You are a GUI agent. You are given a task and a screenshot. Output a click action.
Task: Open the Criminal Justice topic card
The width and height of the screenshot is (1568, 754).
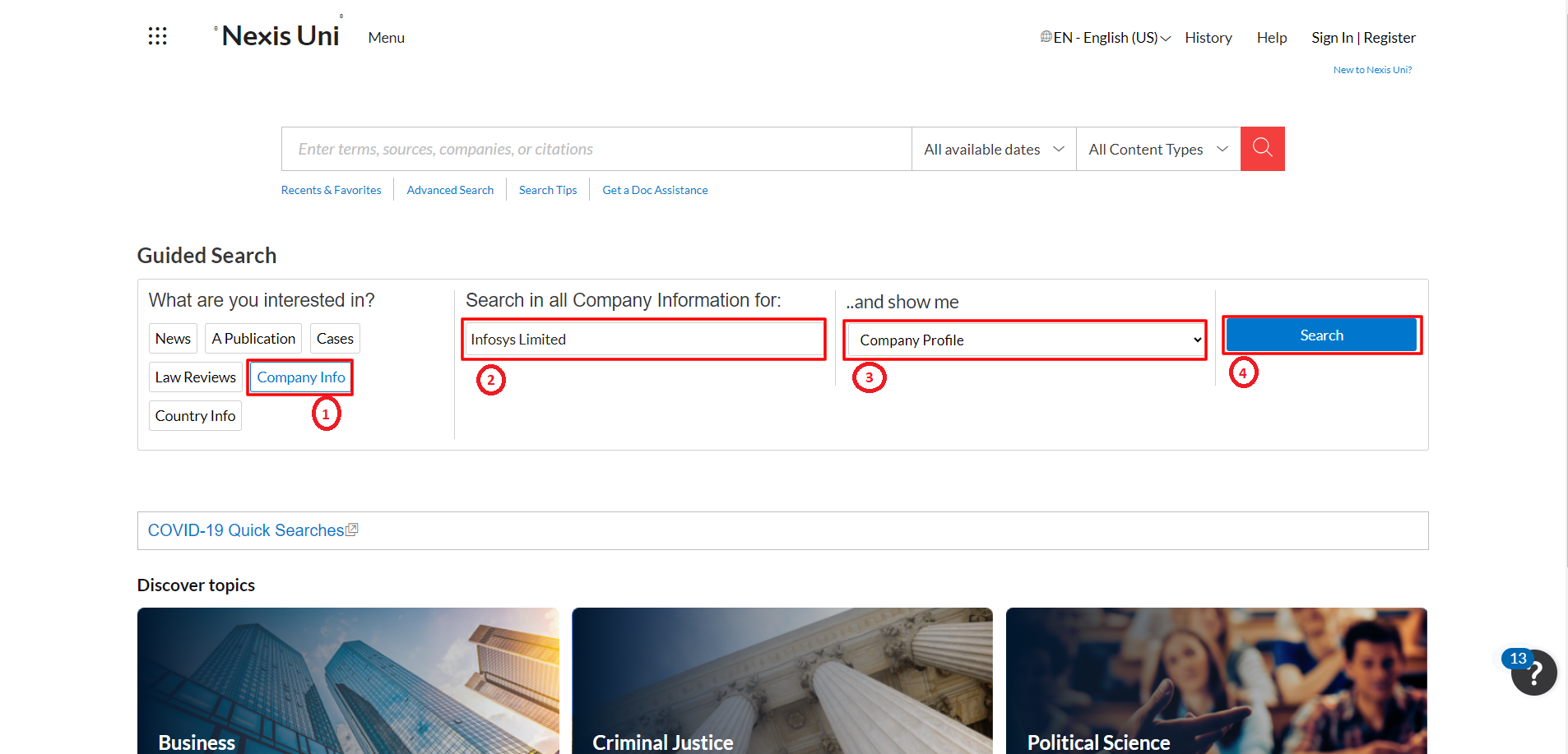(782, 681)
